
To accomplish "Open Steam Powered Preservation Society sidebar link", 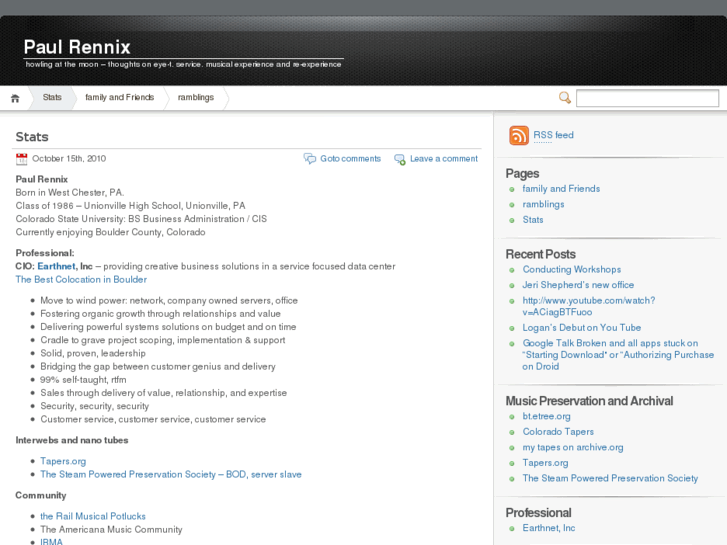I will pyautogui.click(x=610, y=478).
